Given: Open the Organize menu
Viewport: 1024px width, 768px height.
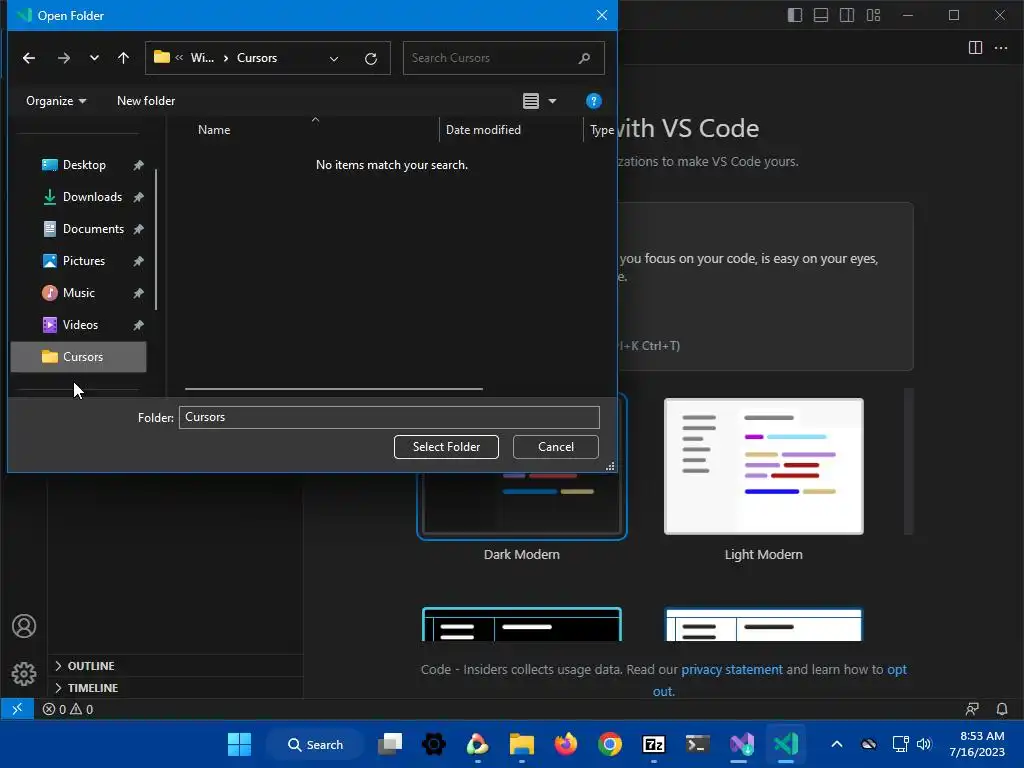Looking at the screenshot, I should (56, 101).
